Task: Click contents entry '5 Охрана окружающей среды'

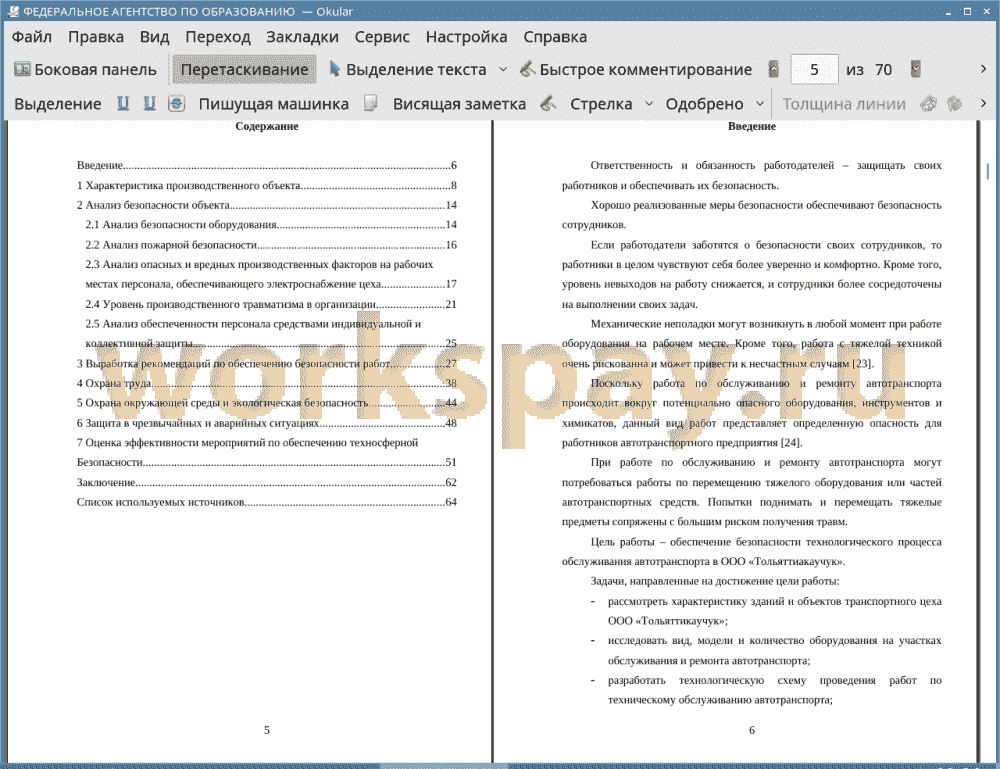Action: click(x=267, y=403)
